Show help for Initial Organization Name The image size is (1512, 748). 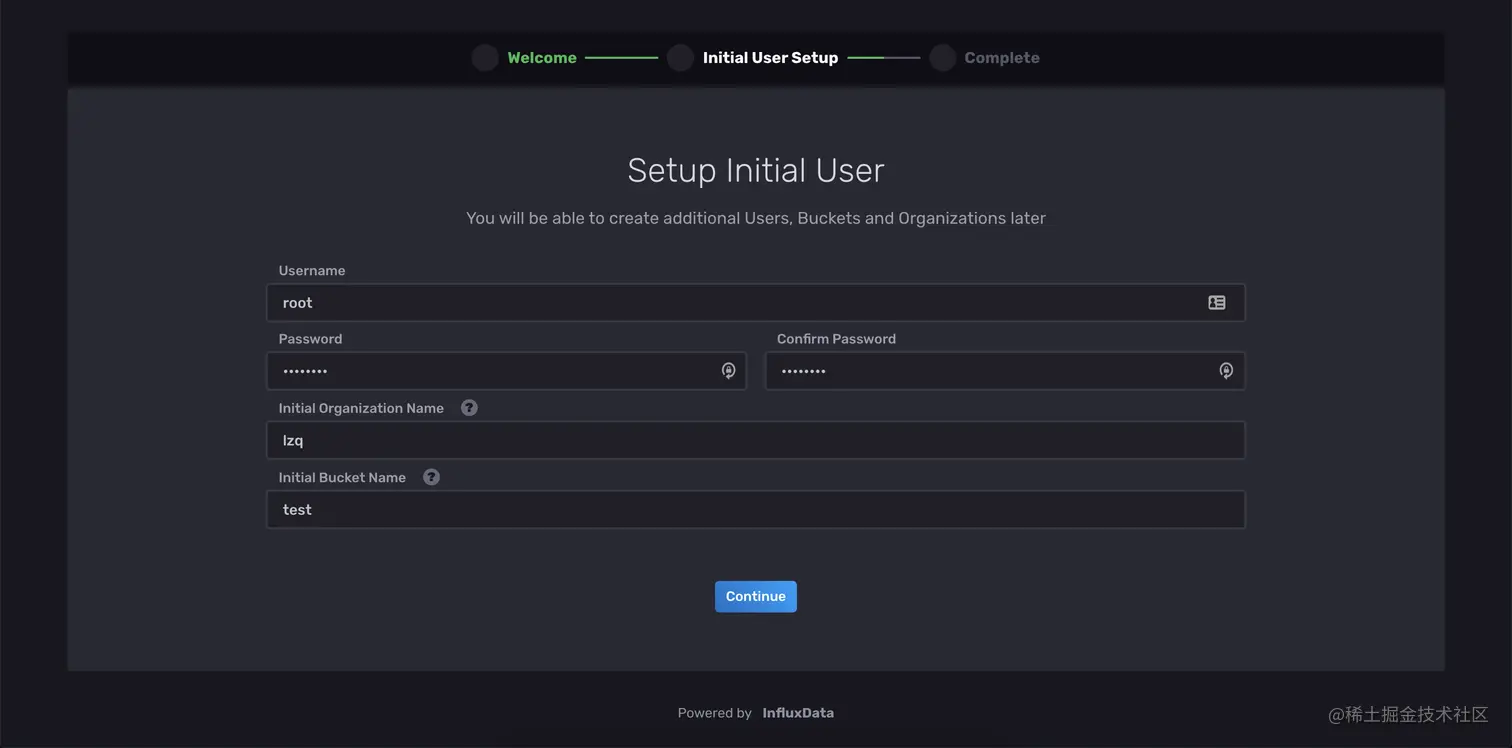(469, 408)
